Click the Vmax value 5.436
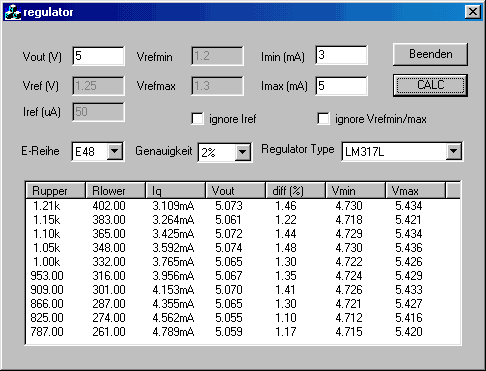 [409, 248]
